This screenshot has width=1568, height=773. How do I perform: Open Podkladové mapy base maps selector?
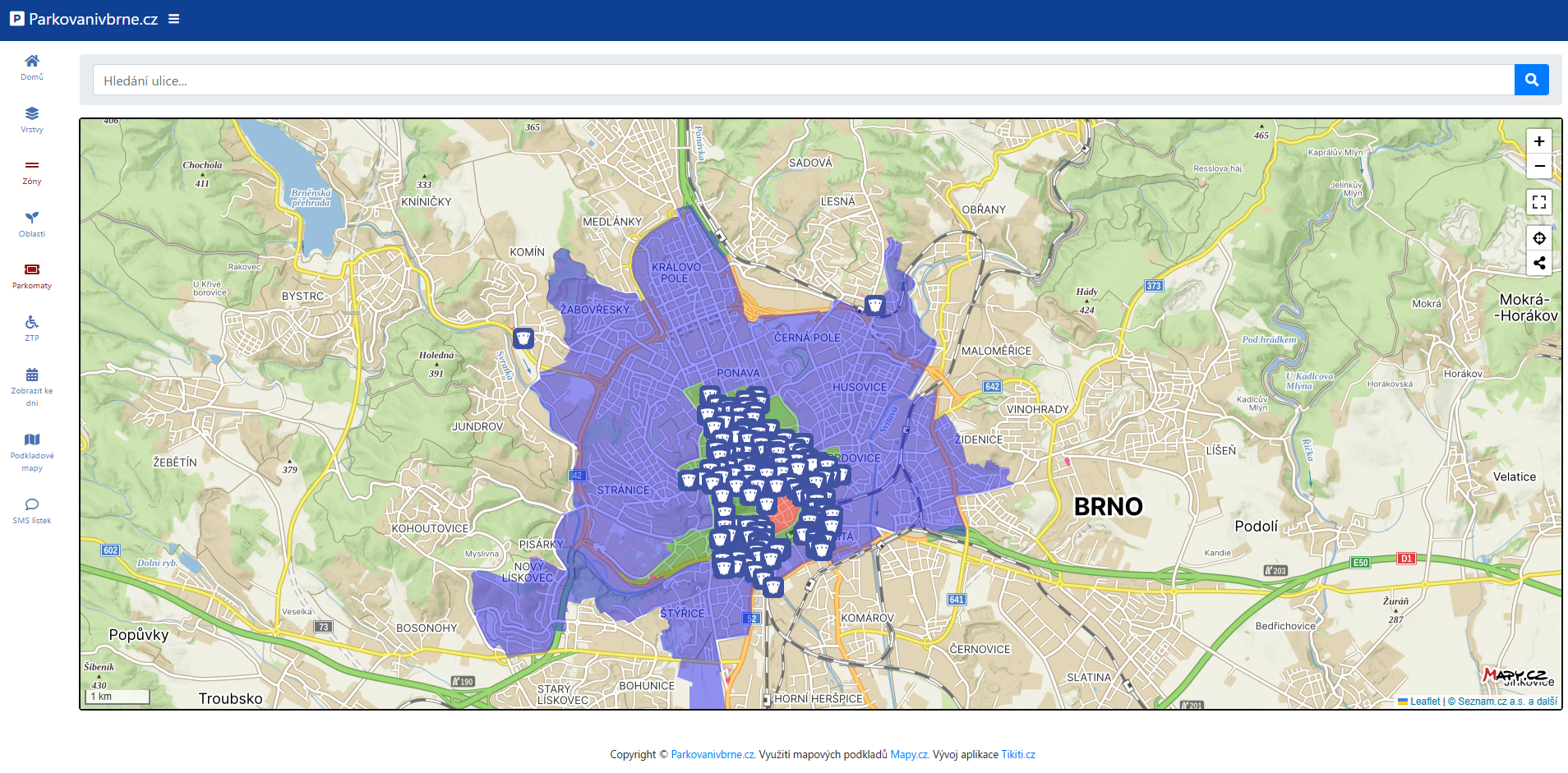coord(32,452)
